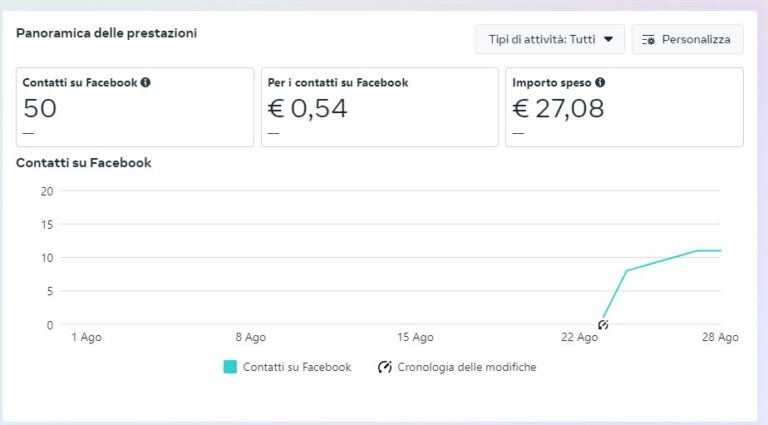Click the 8 Ago axis label
This screenshot has width=768, height=425.
click(x=250, y=337)
